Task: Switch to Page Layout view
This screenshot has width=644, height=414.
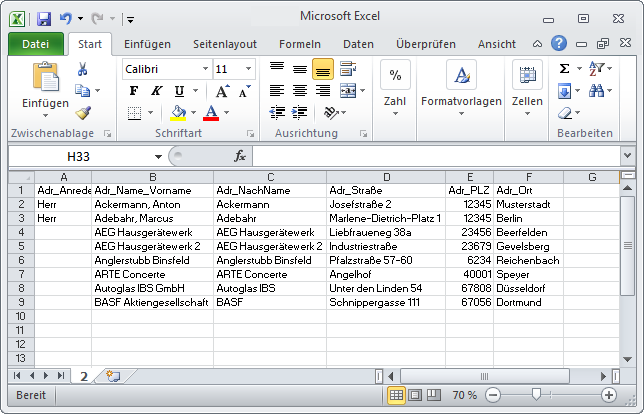Action: point(415,395)
